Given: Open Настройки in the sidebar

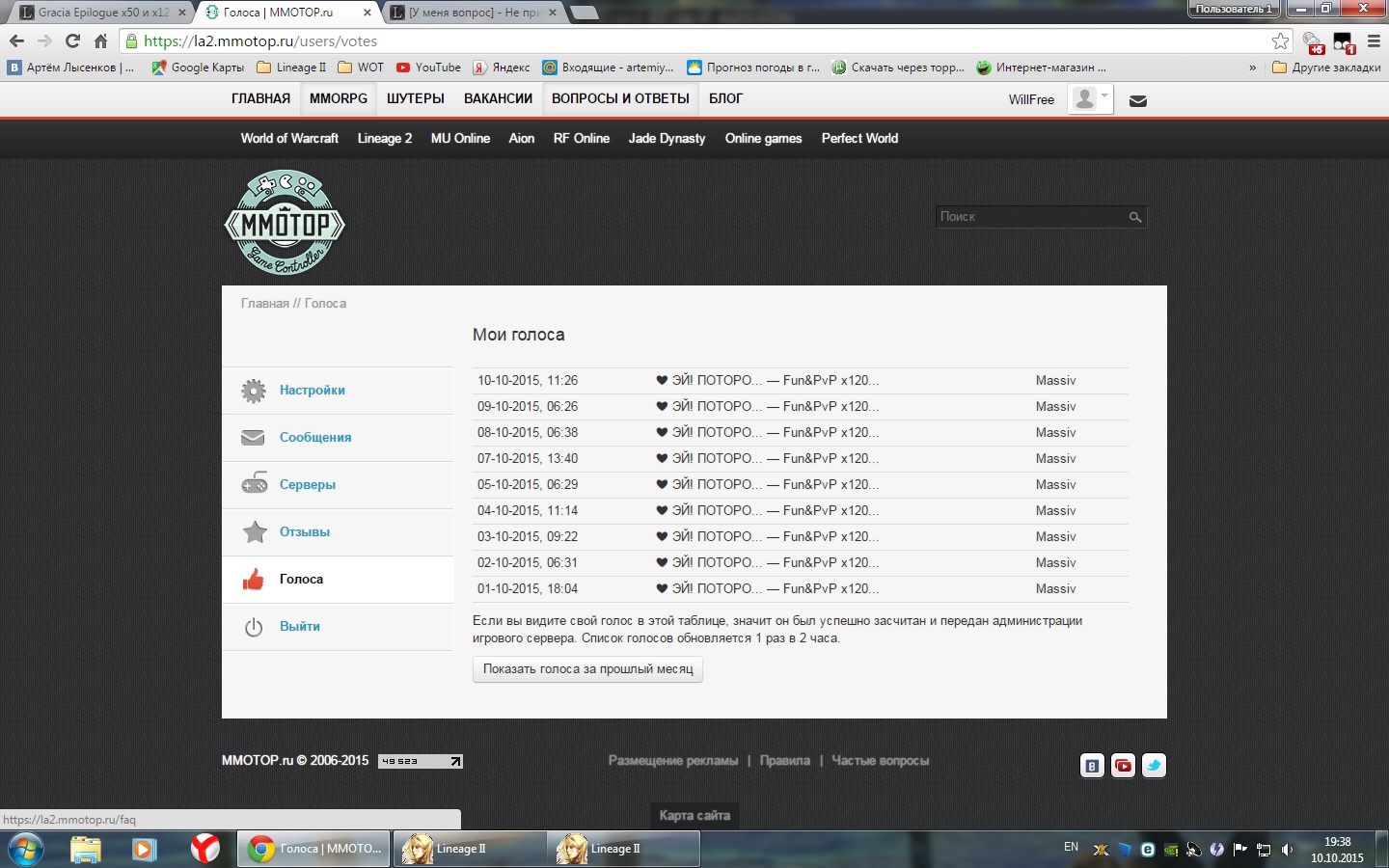Looking at the screenshot, I should 312,391.
